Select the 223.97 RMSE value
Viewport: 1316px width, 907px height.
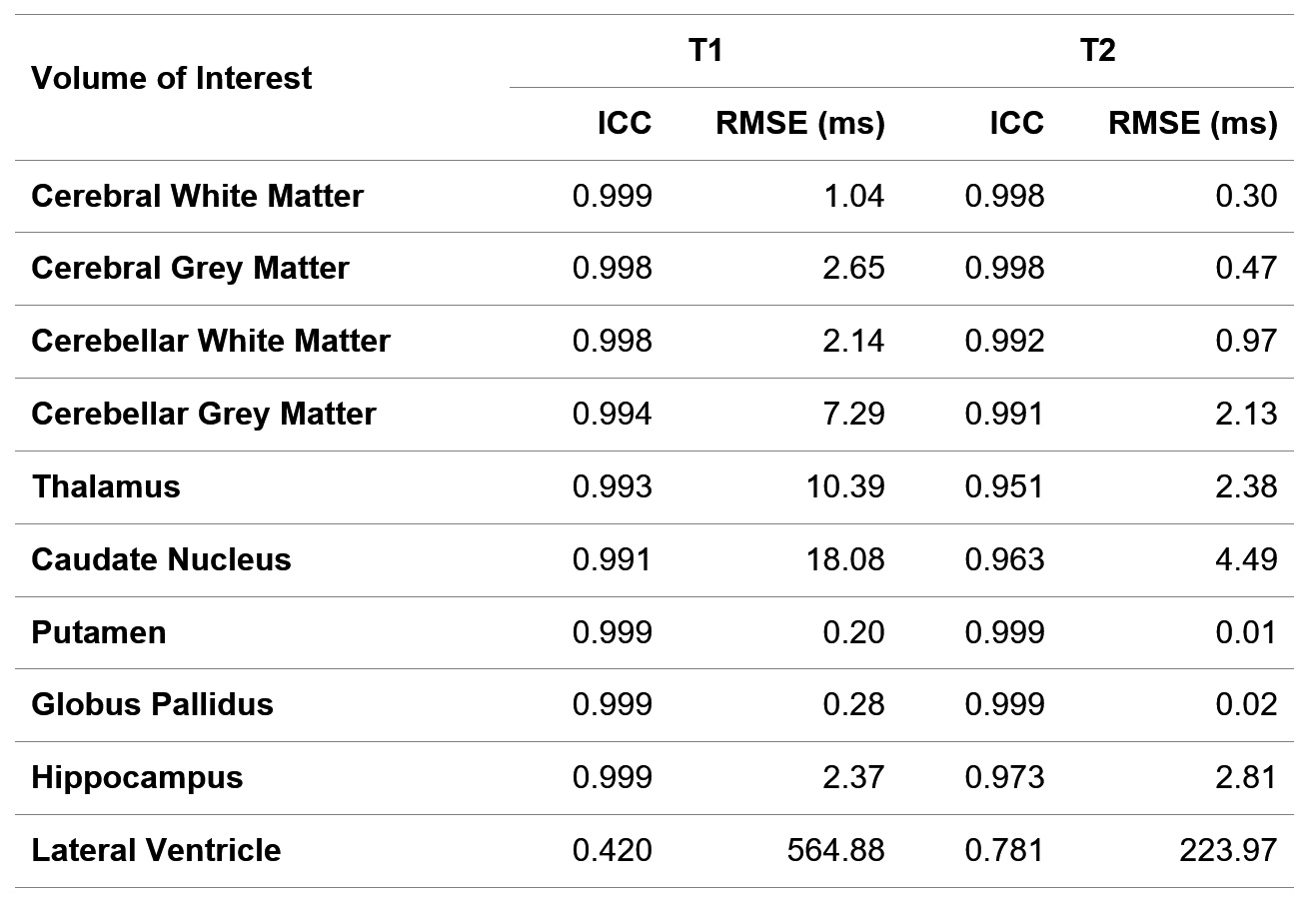[1227, 850]
